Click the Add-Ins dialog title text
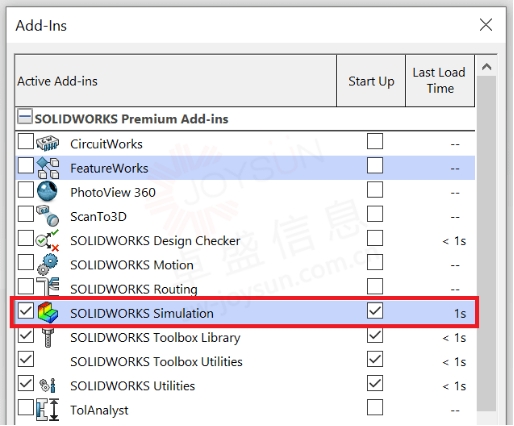 41,26
